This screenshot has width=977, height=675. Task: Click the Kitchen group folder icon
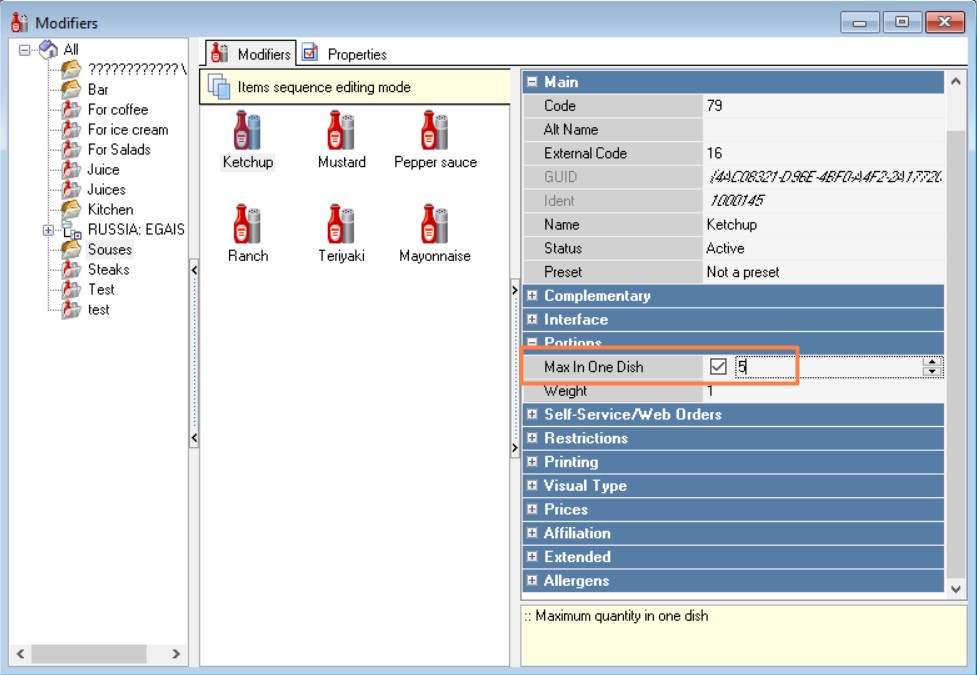(x=71, y=209)
